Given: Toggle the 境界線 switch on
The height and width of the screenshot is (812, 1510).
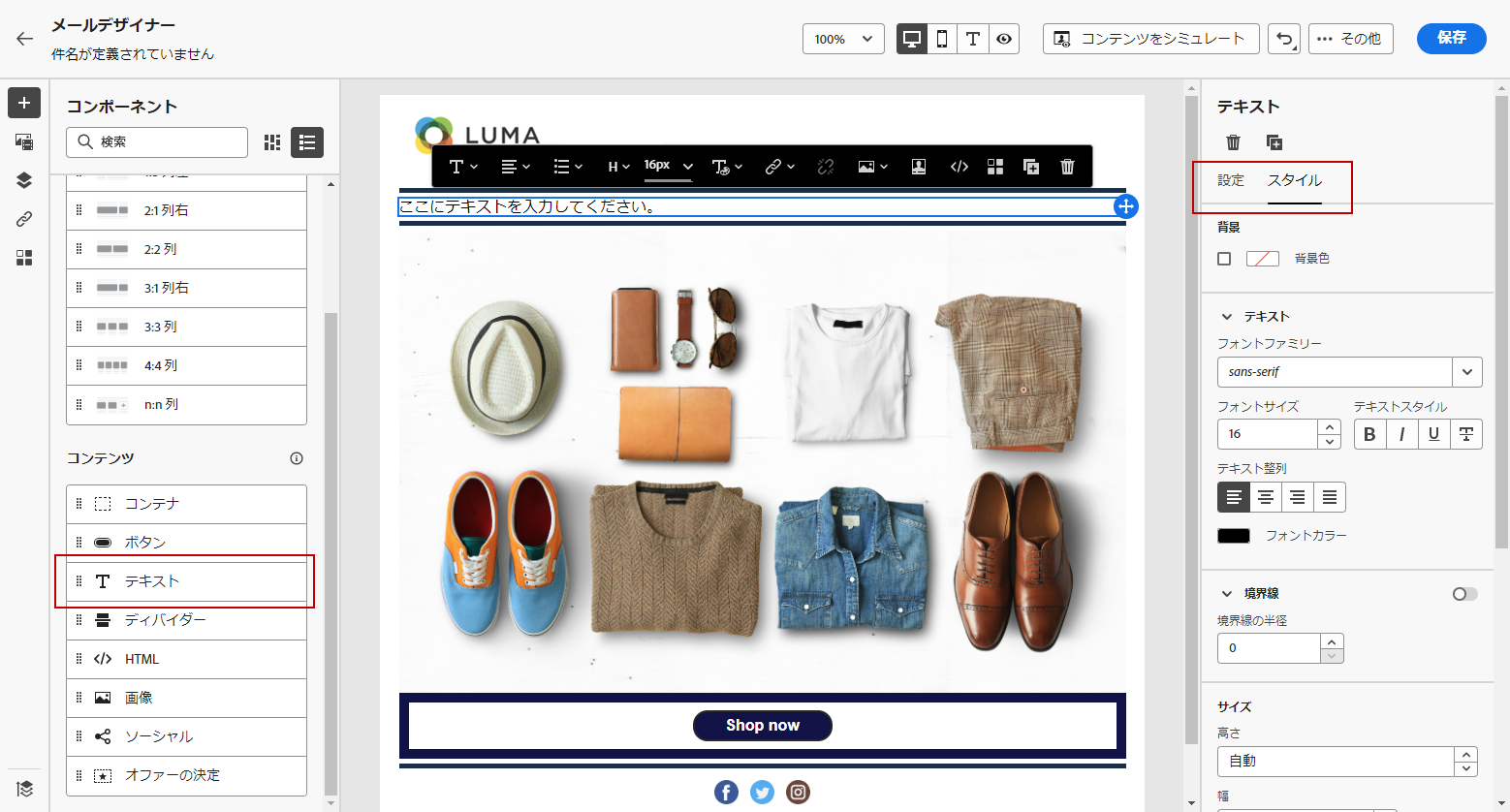Looking at the screenshot, I should (1464, 594).
